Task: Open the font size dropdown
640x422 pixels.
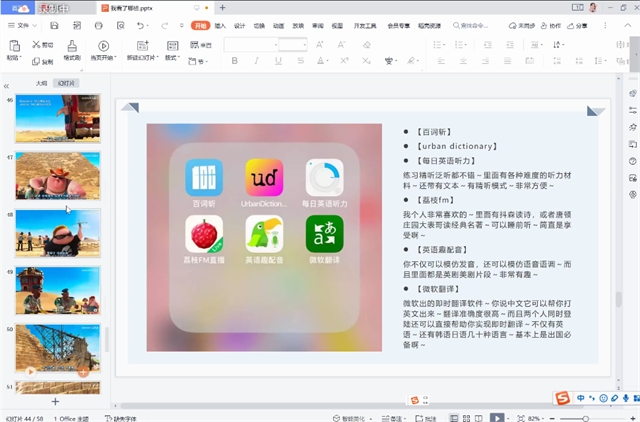Action: [304, 45]
